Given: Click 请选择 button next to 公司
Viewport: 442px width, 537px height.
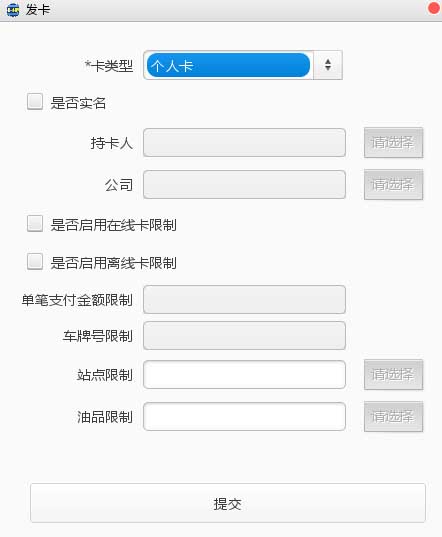Looking at the screenshot, I should pos(393,184).
